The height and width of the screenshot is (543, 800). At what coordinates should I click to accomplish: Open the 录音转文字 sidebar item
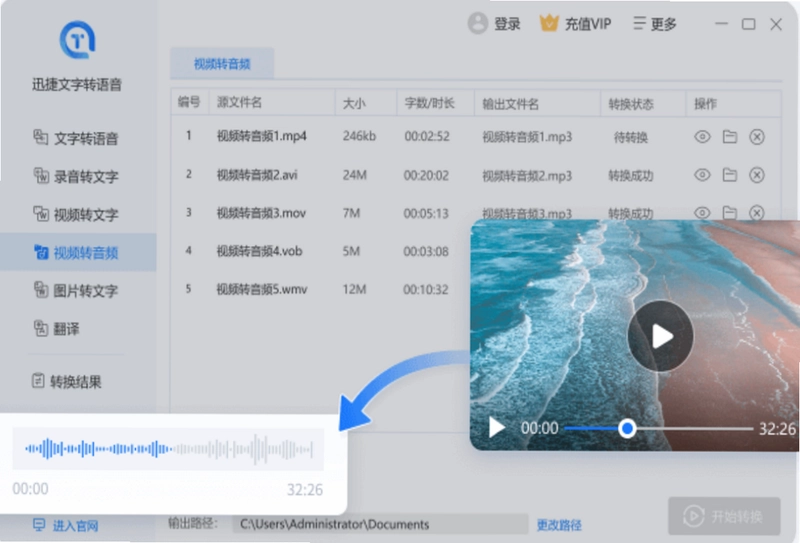pyautogui.click(x=78, y=177)
